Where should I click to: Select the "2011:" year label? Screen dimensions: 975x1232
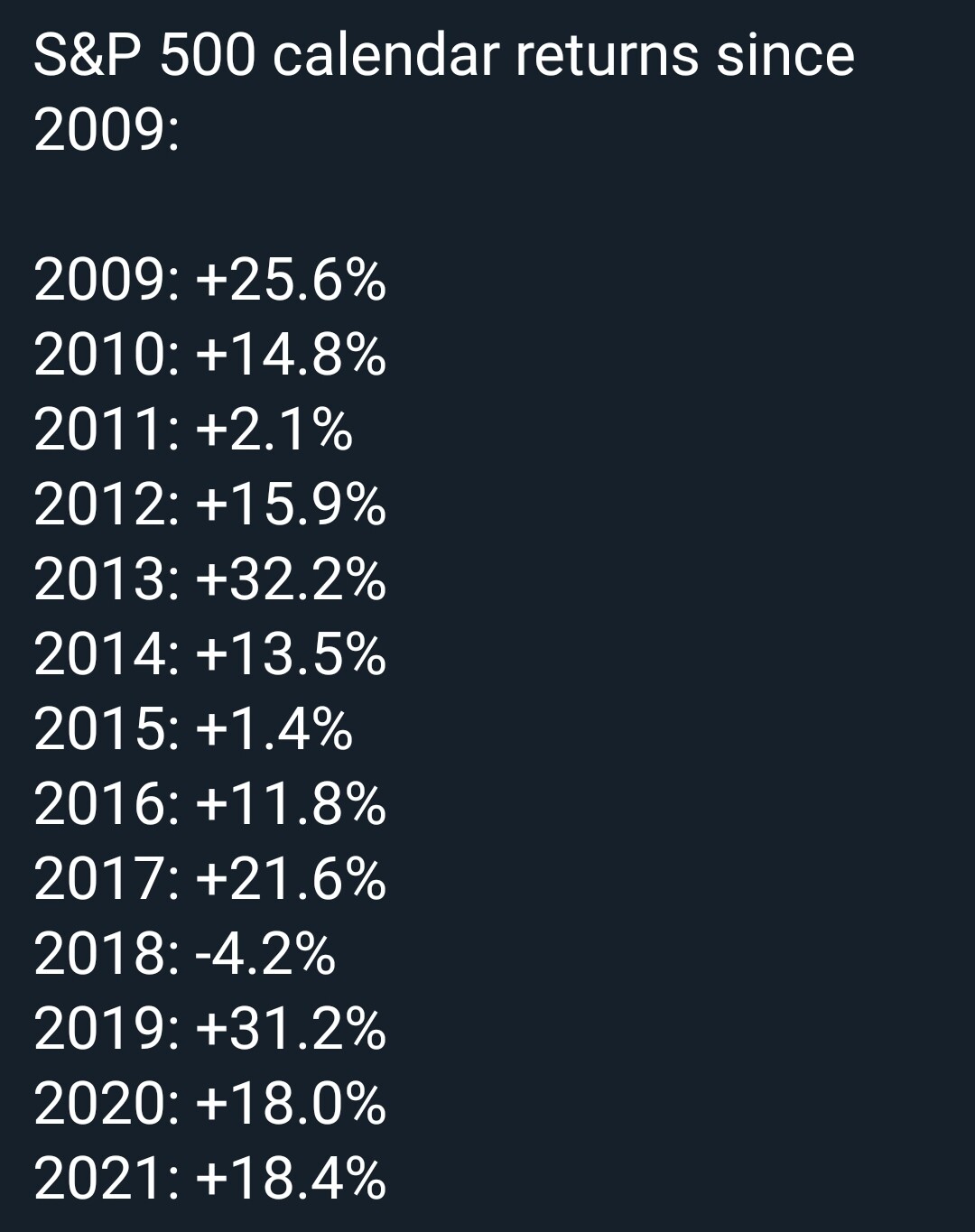pos(107,429)
